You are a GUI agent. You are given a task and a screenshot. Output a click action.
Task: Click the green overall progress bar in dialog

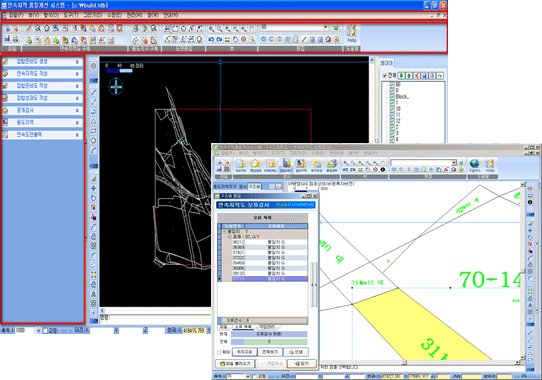tap(269, 342)
